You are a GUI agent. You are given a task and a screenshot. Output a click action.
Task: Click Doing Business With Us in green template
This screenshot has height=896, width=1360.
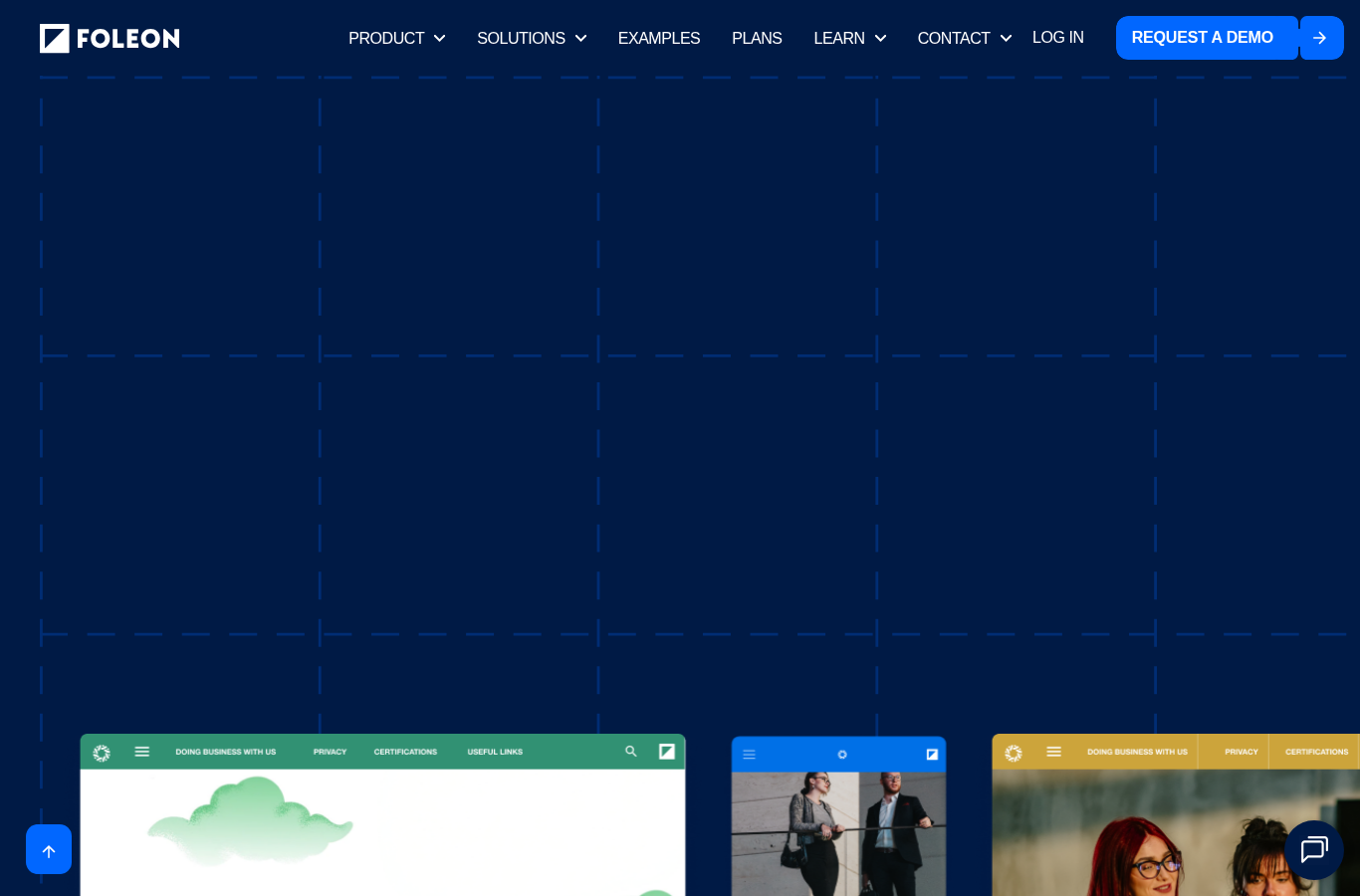[226, 752]
